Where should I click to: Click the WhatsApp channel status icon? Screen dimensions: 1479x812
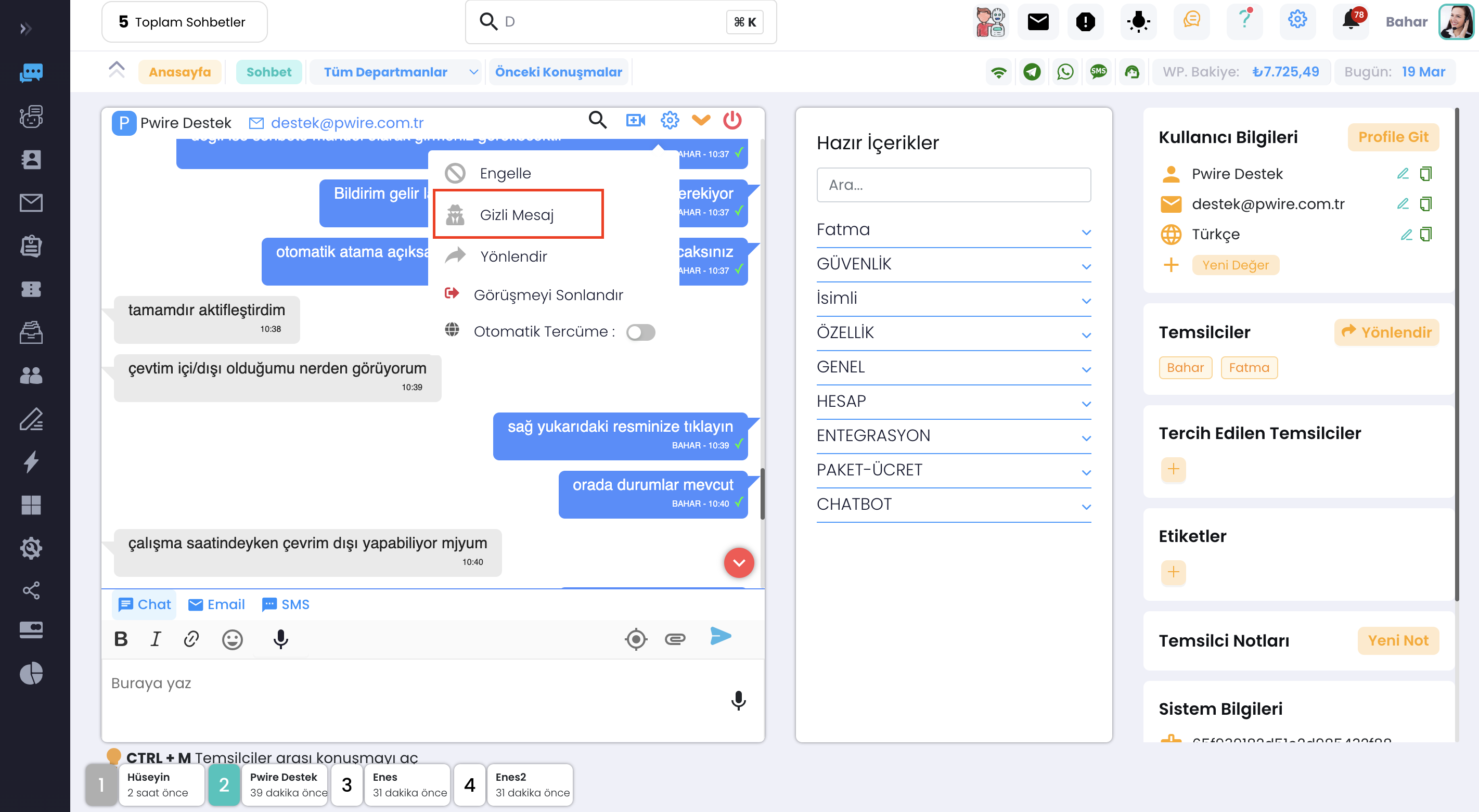click(x=1065, y=72)
